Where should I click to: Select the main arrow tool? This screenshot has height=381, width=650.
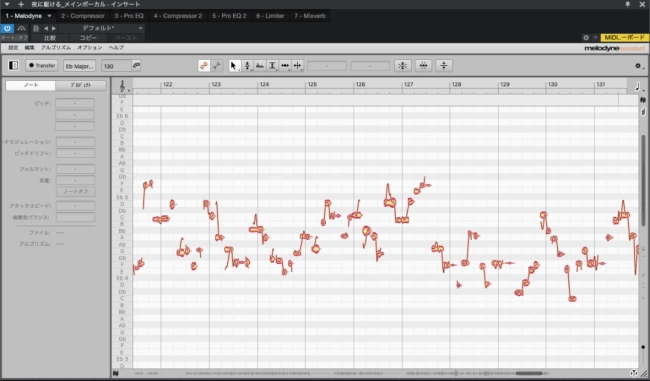[x=234, y=66]
